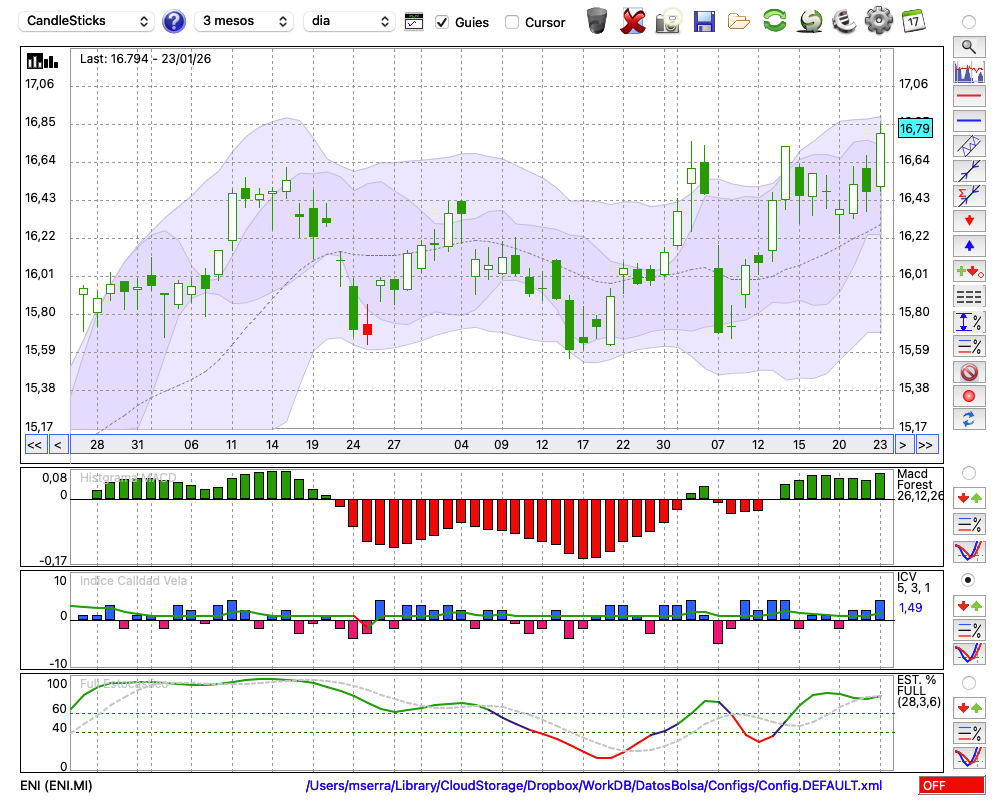Click the blue floppy disk save icon
This screenshot has height=800, width=1000.
[x=704, y=21]
